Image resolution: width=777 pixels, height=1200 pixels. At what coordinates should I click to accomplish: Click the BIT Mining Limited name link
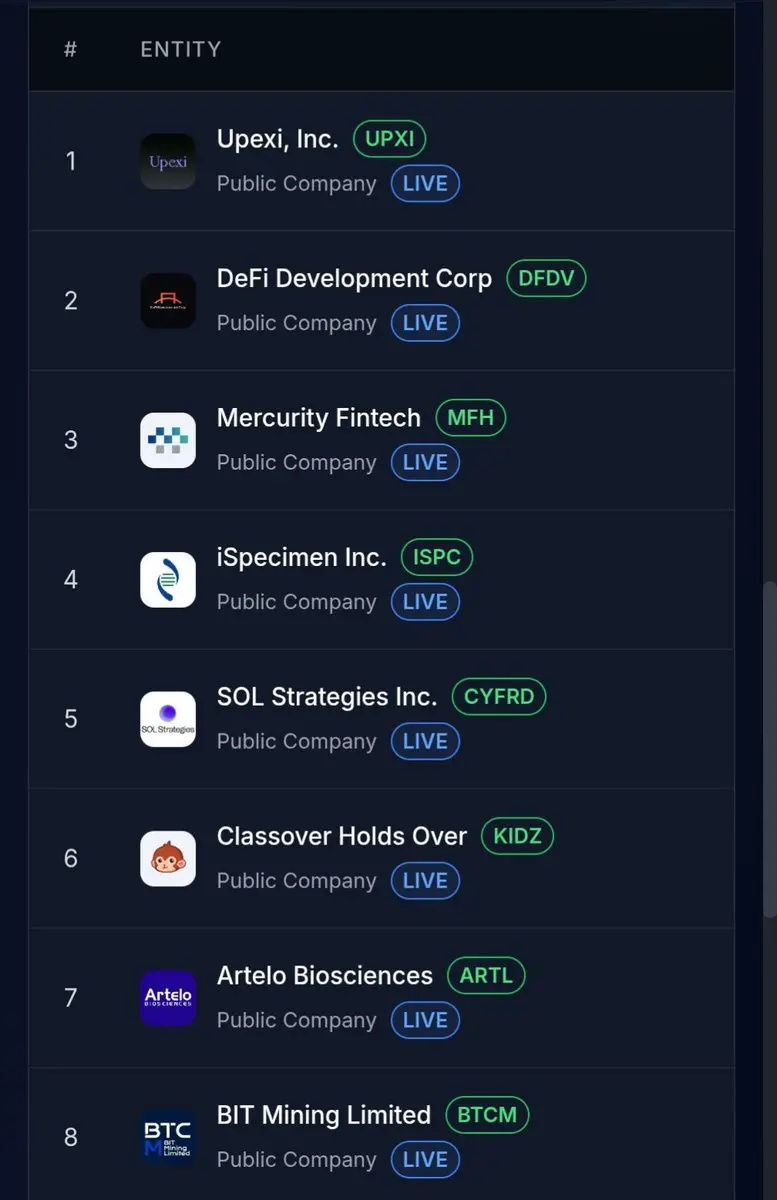[x=324, y=1115]
